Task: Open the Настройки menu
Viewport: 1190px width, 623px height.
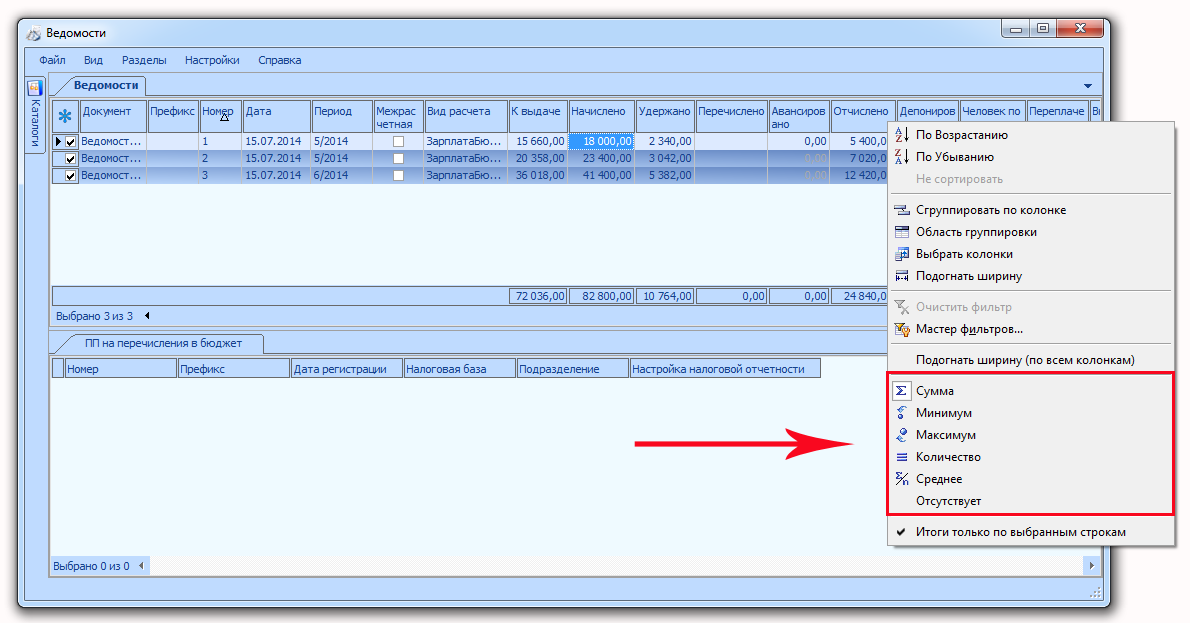Action: 212,60
